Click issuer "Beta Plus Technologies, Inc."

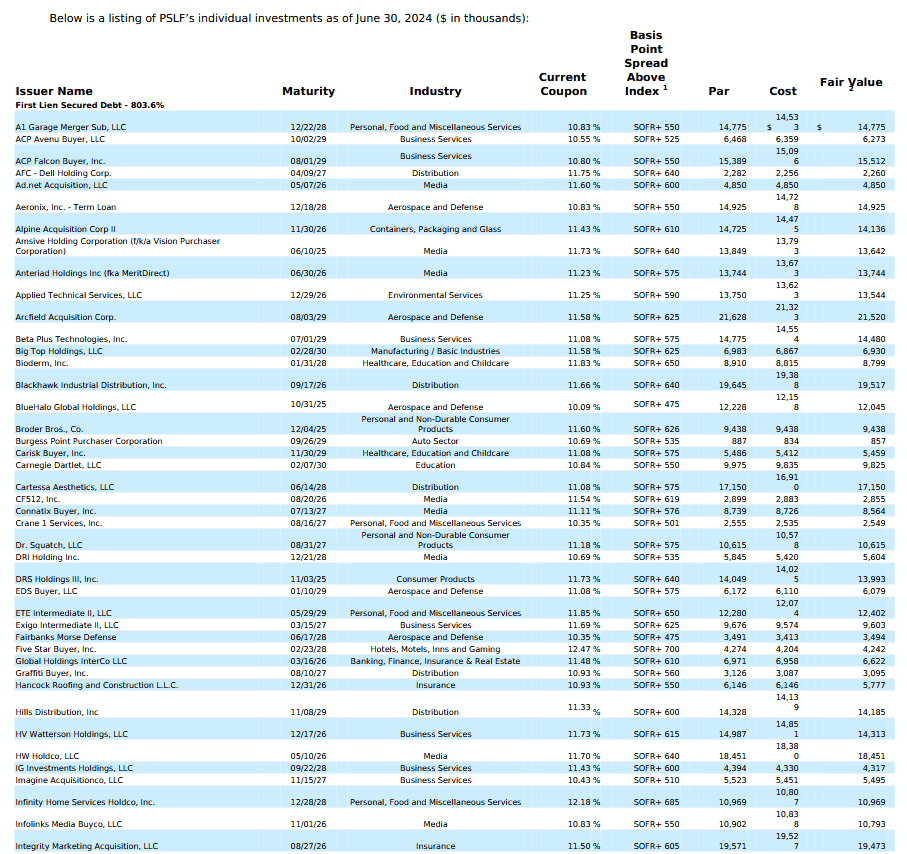(71, 340)
